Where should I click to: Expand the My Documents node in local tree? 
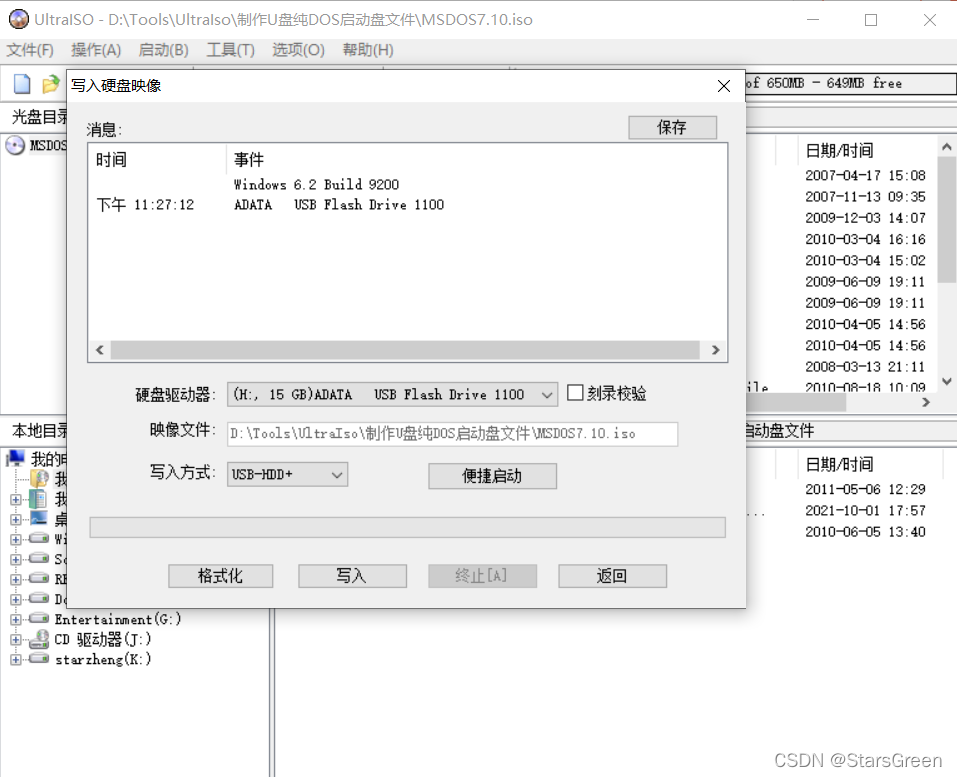point(16,499)
